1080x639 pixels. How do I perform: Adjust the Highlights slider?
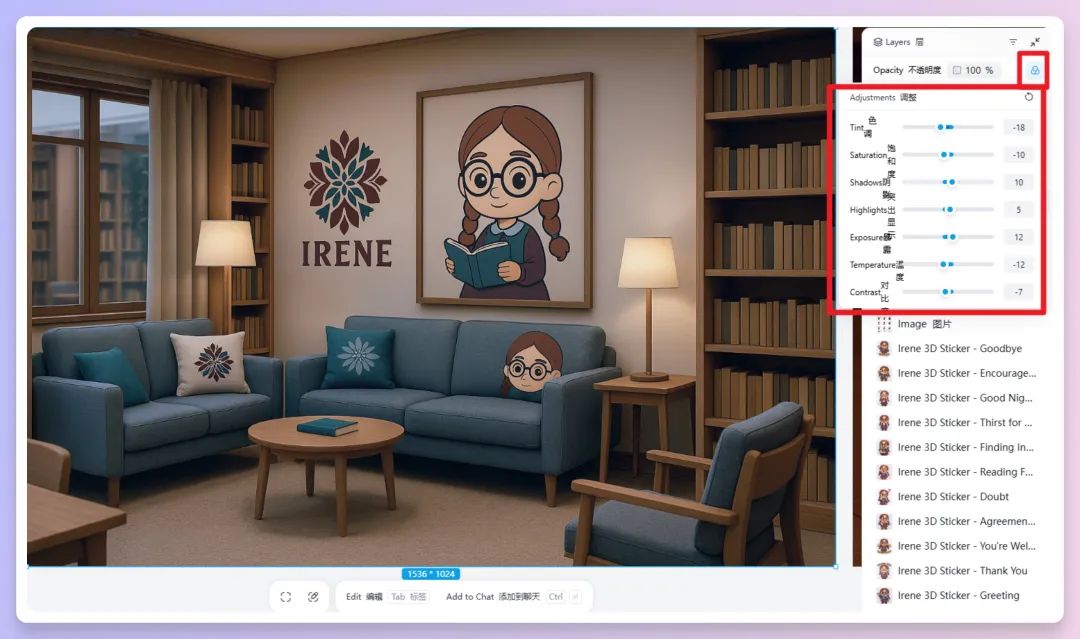click(948, 209)
